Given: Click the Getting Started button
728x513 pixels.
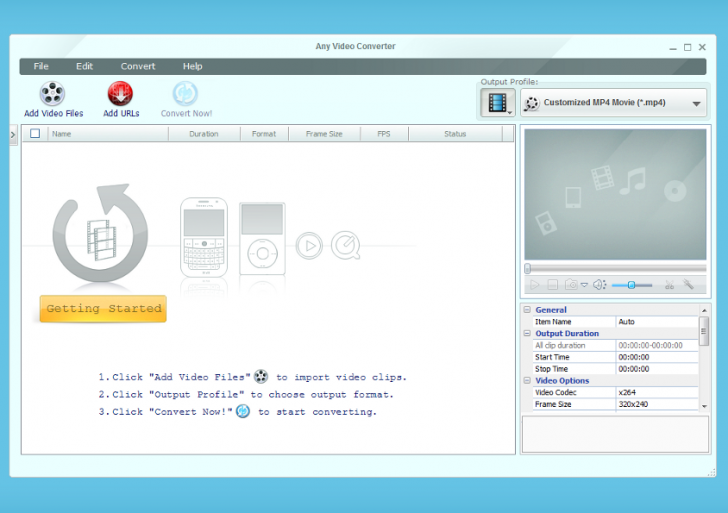Looking at the screenshot, I should pyautogui.click(x=103, y=309).
